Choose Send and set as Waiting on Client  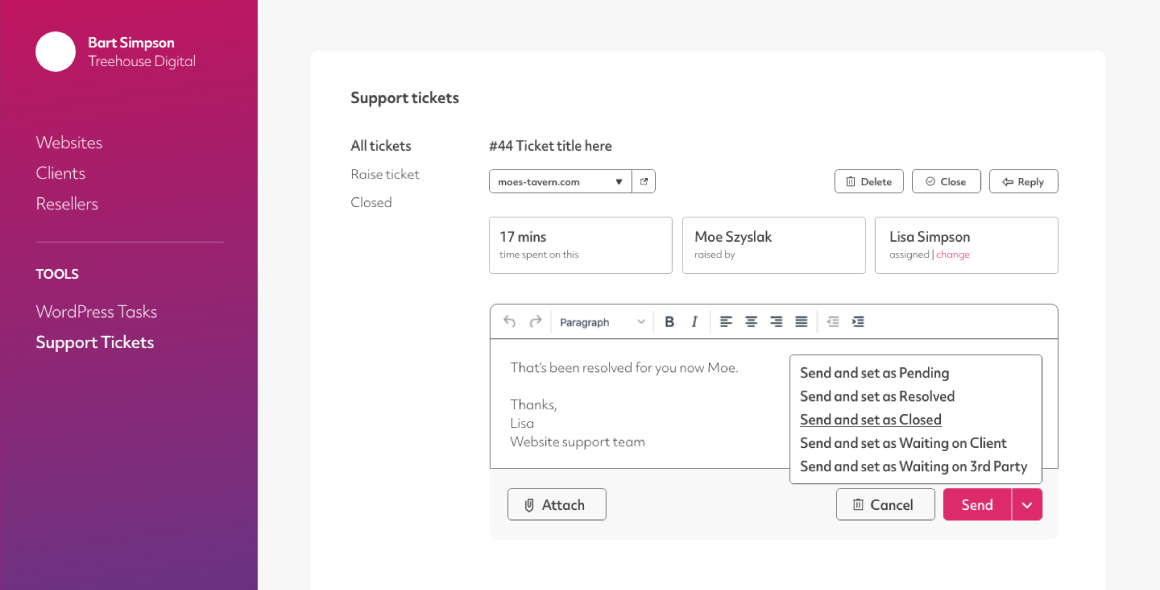coord(903,444)
